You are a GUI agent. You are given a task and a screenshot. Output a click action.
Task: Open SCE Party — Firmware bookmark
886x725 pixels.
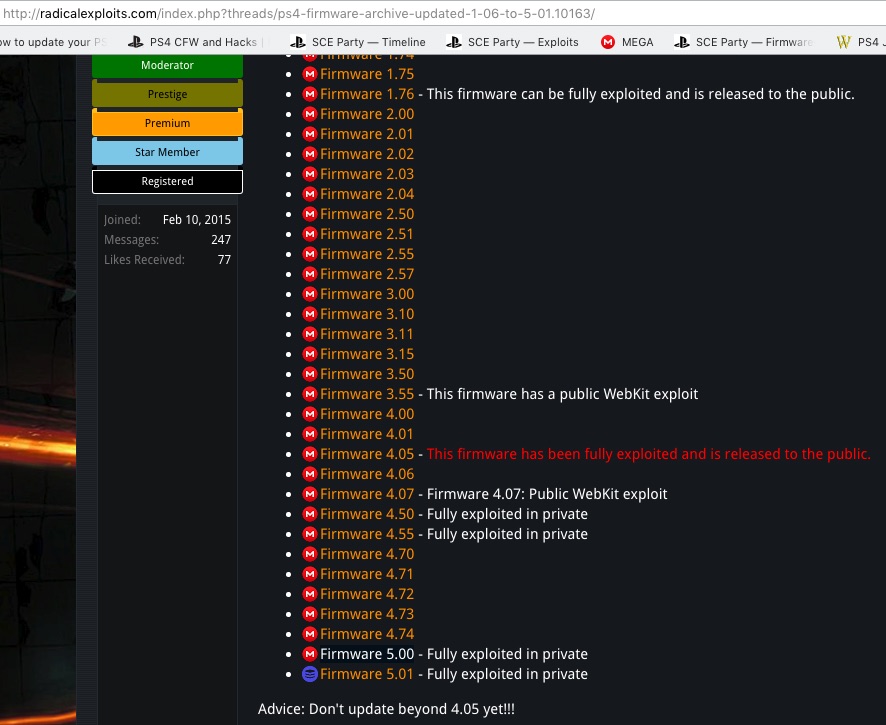[x=743, y=42]
